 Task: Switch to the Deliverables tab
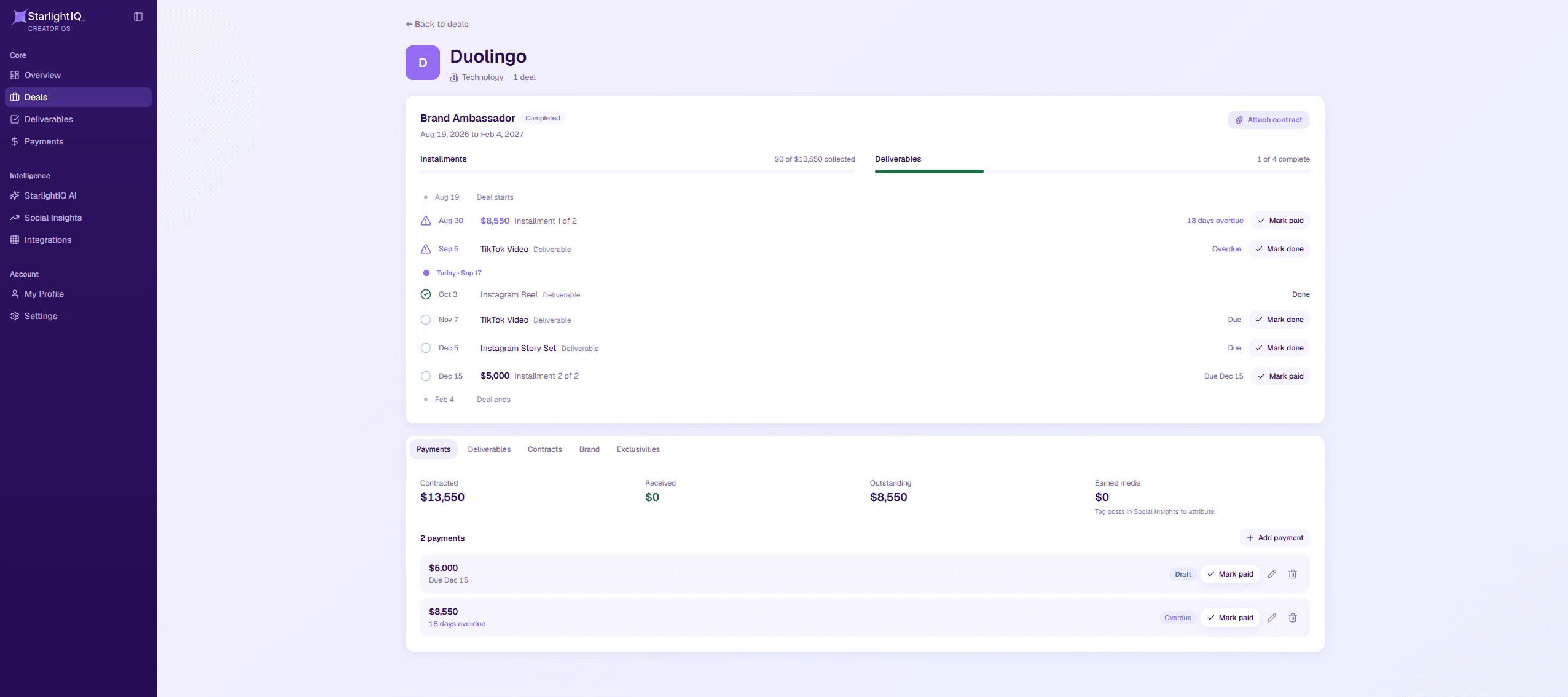(x=489, y=449)
